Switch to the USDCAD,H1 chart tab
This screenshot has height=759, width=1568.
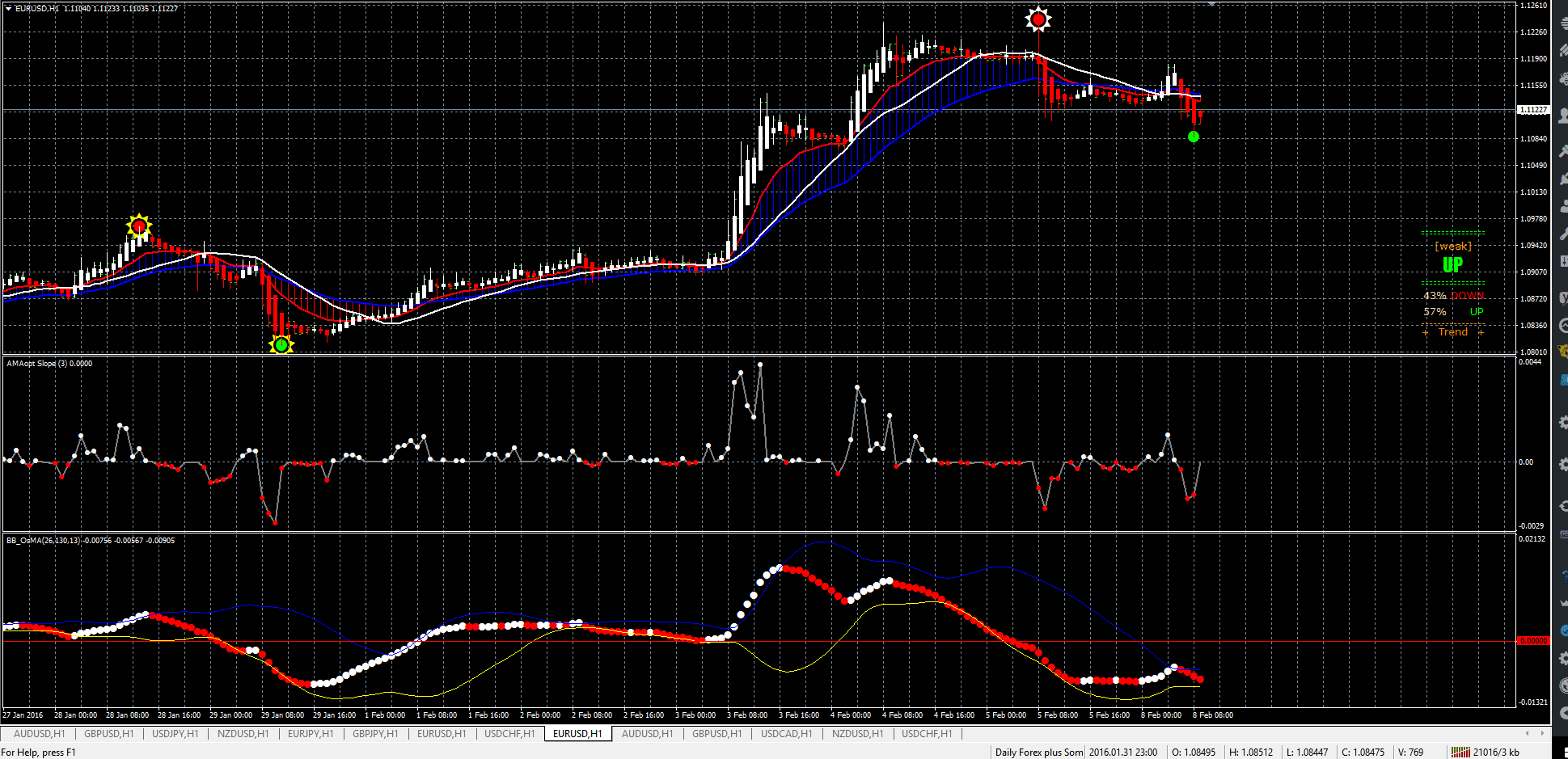click(x=786, y=734)
